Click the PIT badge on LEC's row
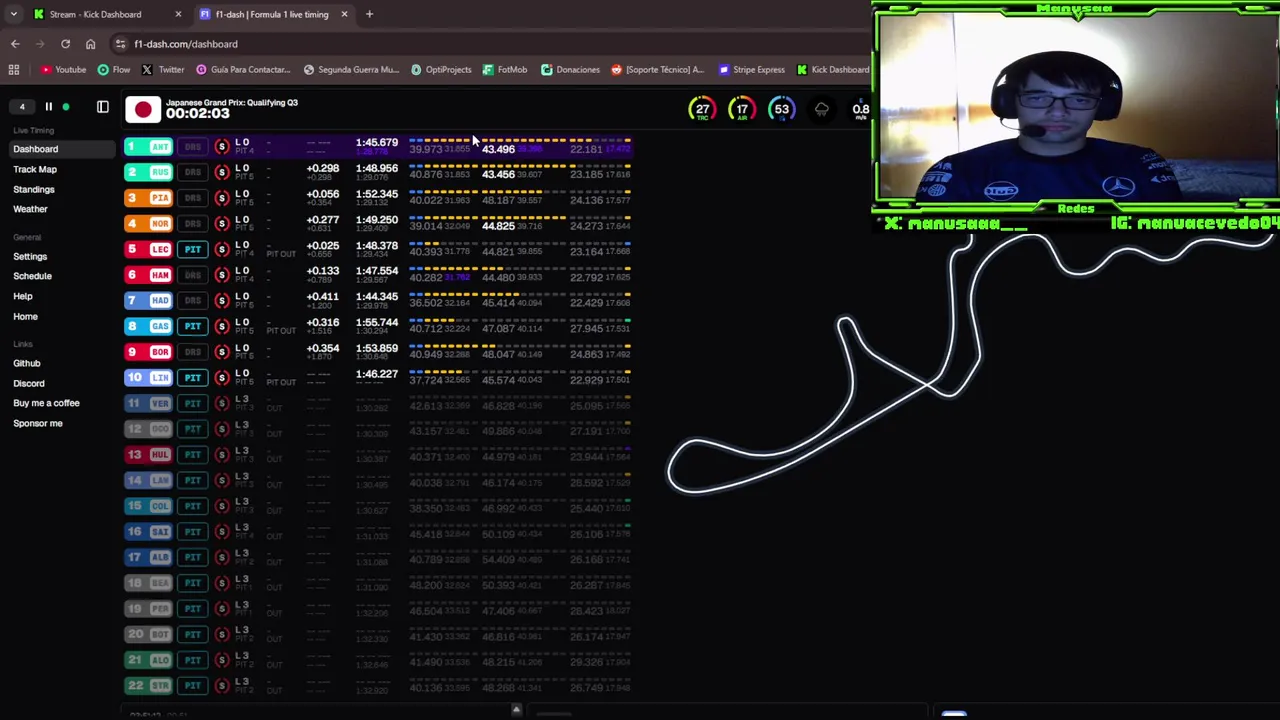Image resolution: width=1280 pixels, height=720 pixels. click(x=193, y=249)
